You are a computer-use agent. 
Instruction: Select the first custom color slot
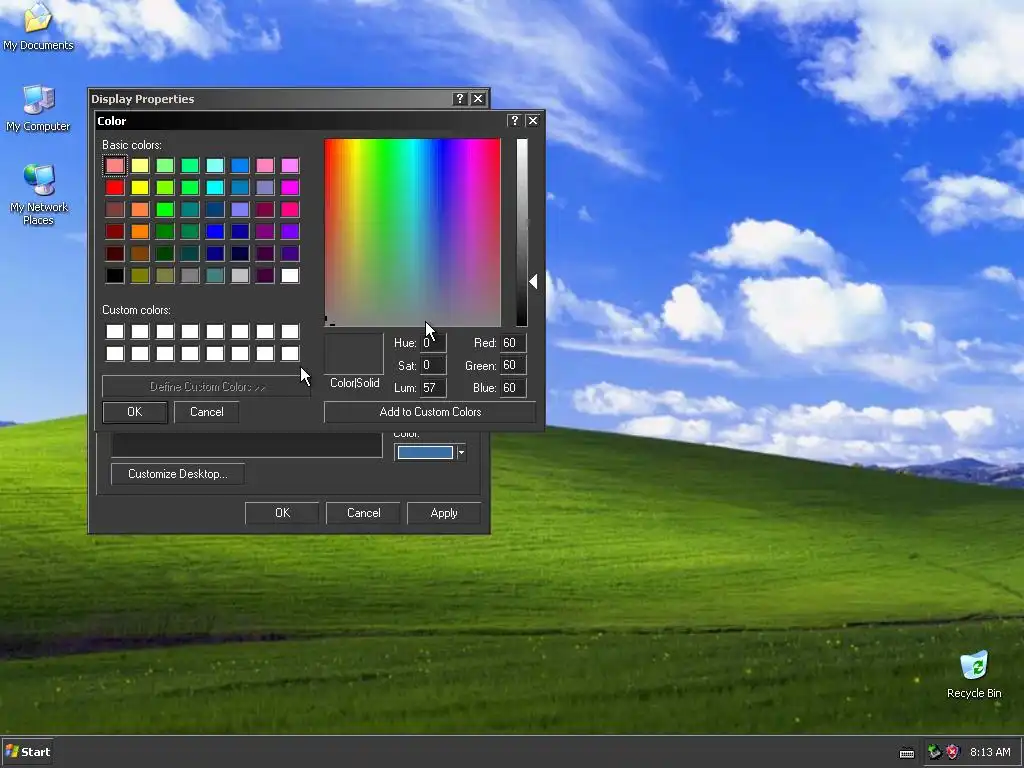[x=115, y=331]
